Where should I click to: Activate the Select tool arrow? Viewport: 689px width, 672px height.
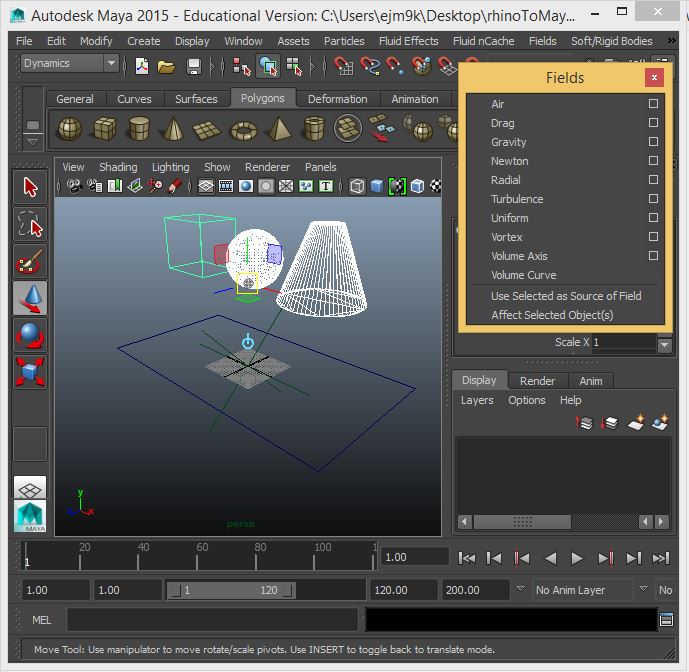(x=30, y=187)
